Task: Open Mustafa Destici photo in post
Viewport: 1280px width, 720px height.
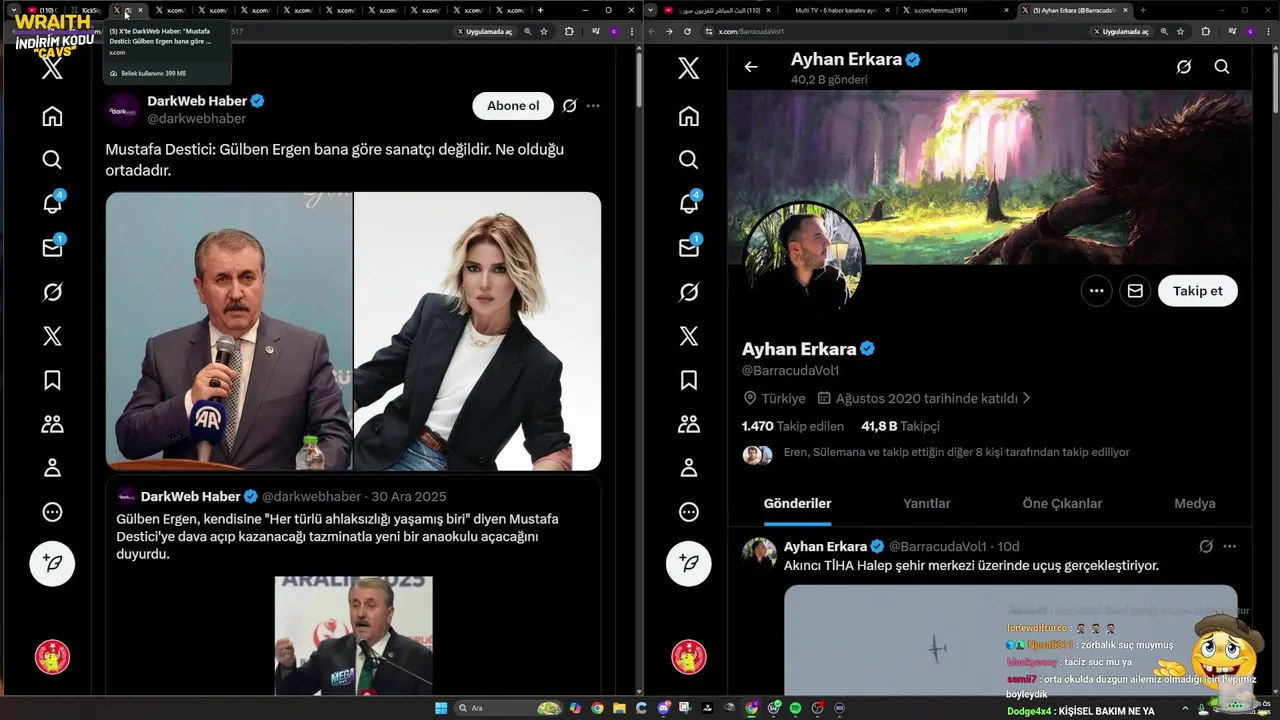Action: 229,331
